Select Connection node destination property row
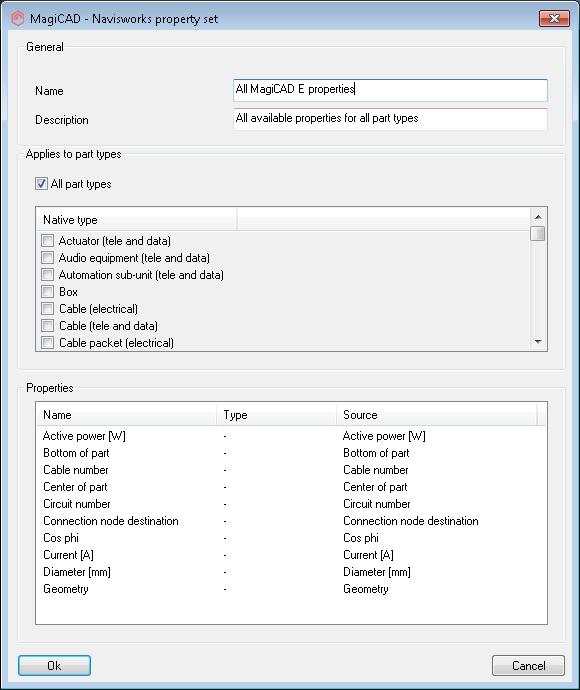Screen dimensions: 580x690 click(291, 521)
